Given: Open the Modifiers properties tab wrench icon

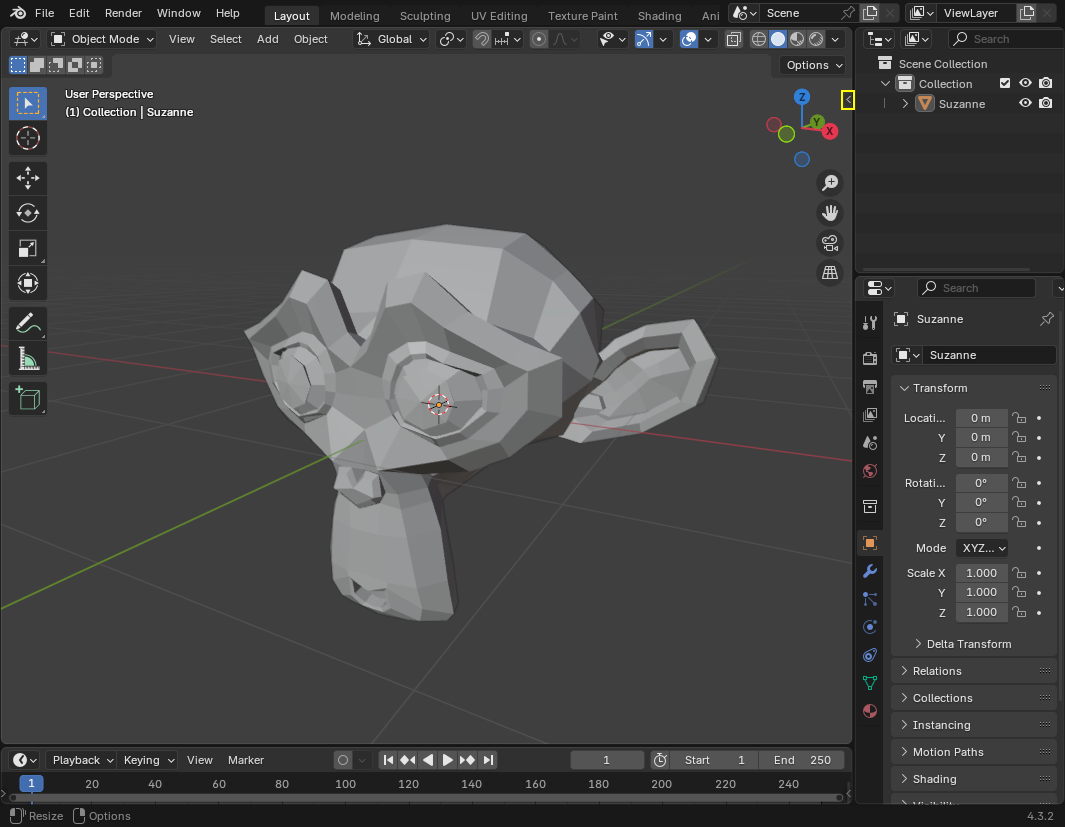Looking at the screenshot, I should tap(870, 571).
